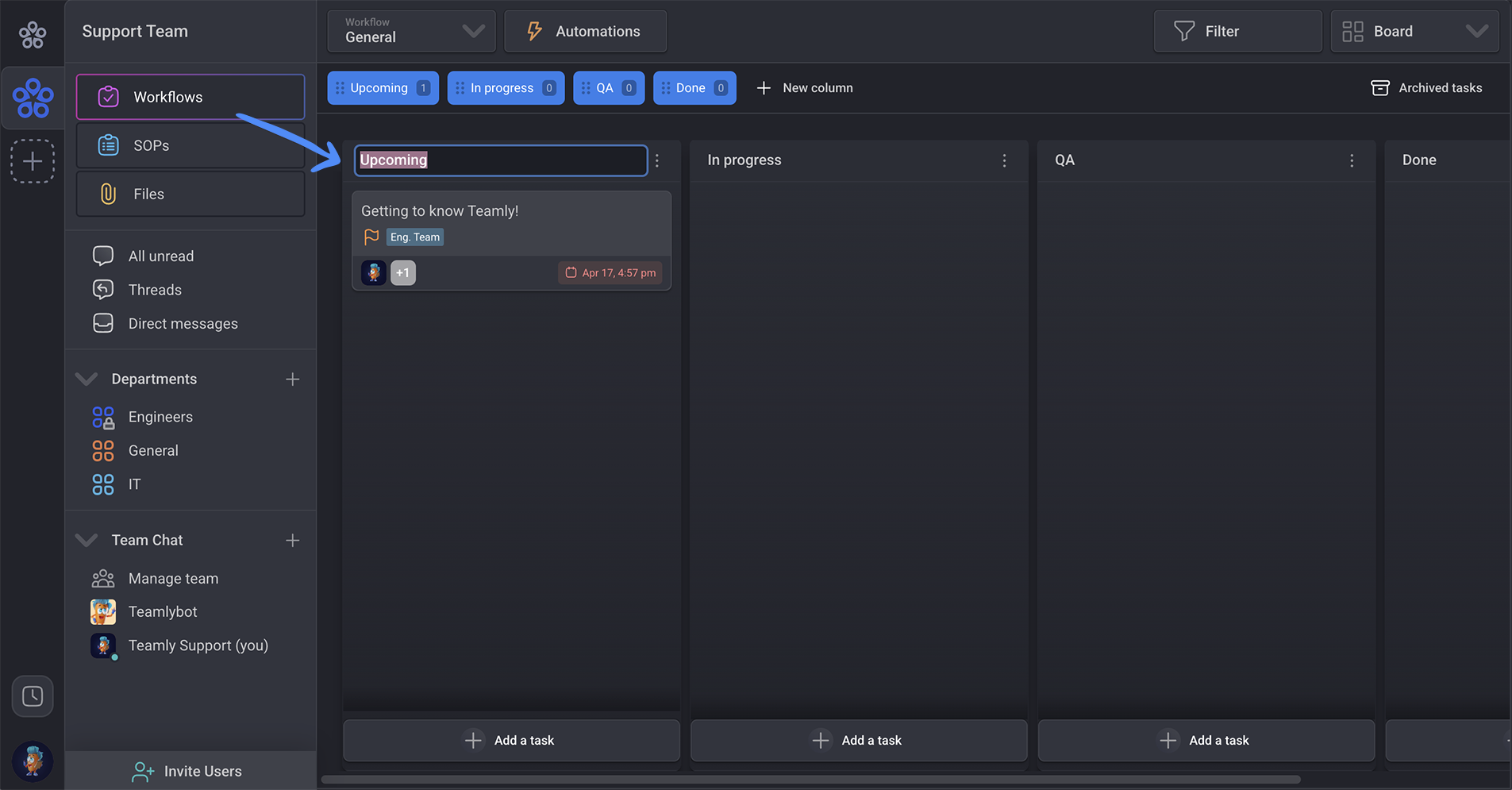Add a new workspace with the dashed plus icon
Image resolution: width=1512 pixels, height=790 pixels.
pos(33,161)
